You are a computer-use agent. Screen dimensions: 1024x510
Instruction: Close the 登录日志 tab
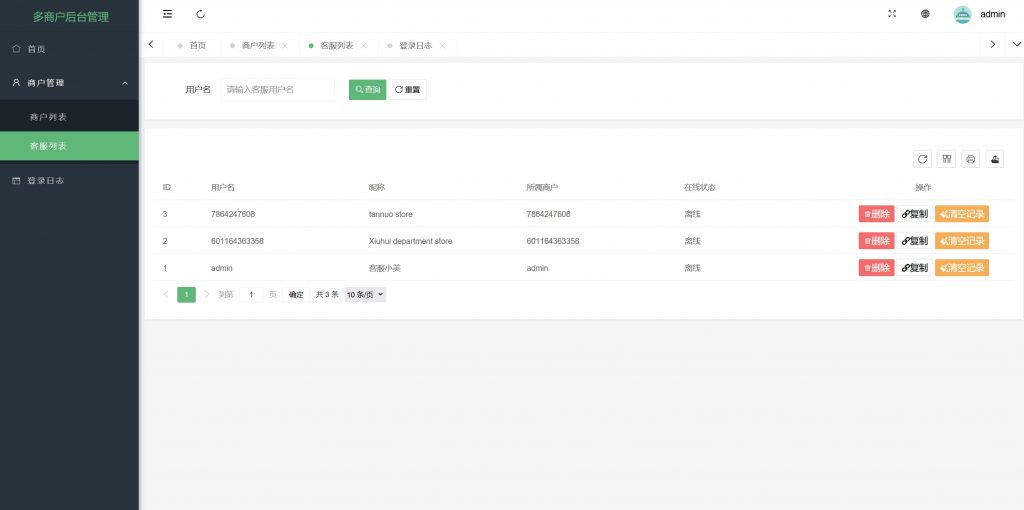(x=442, y=46)
